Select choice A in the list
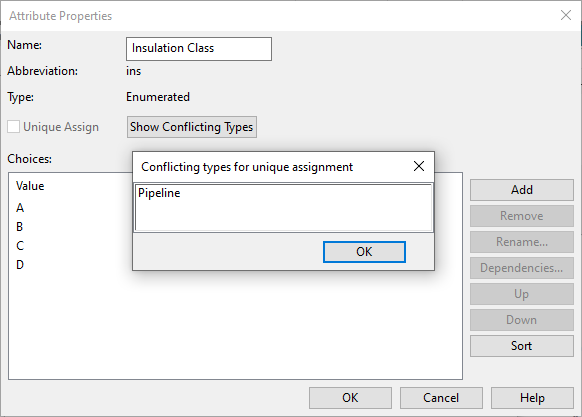Viewport: 582px width, 417px height. (20, 208)
